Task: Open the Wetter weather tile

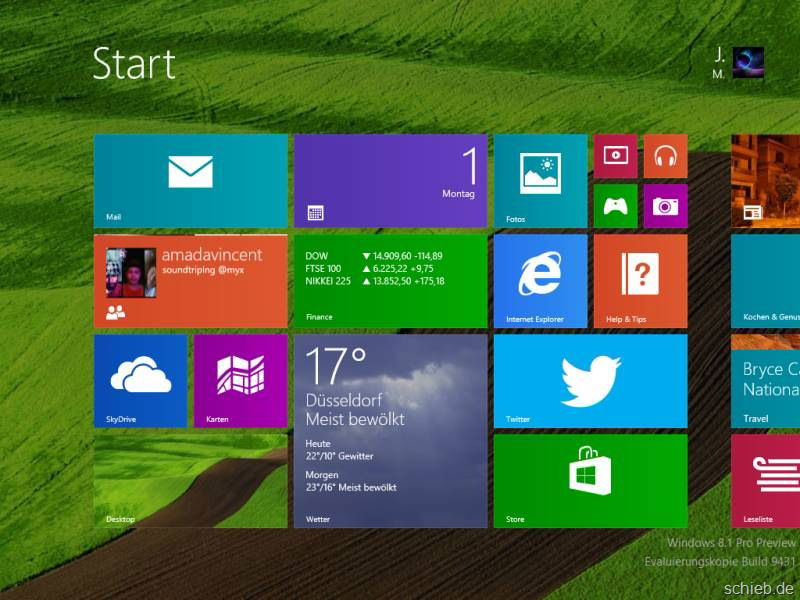Action: pyautogui.click(x=391, y=431)
